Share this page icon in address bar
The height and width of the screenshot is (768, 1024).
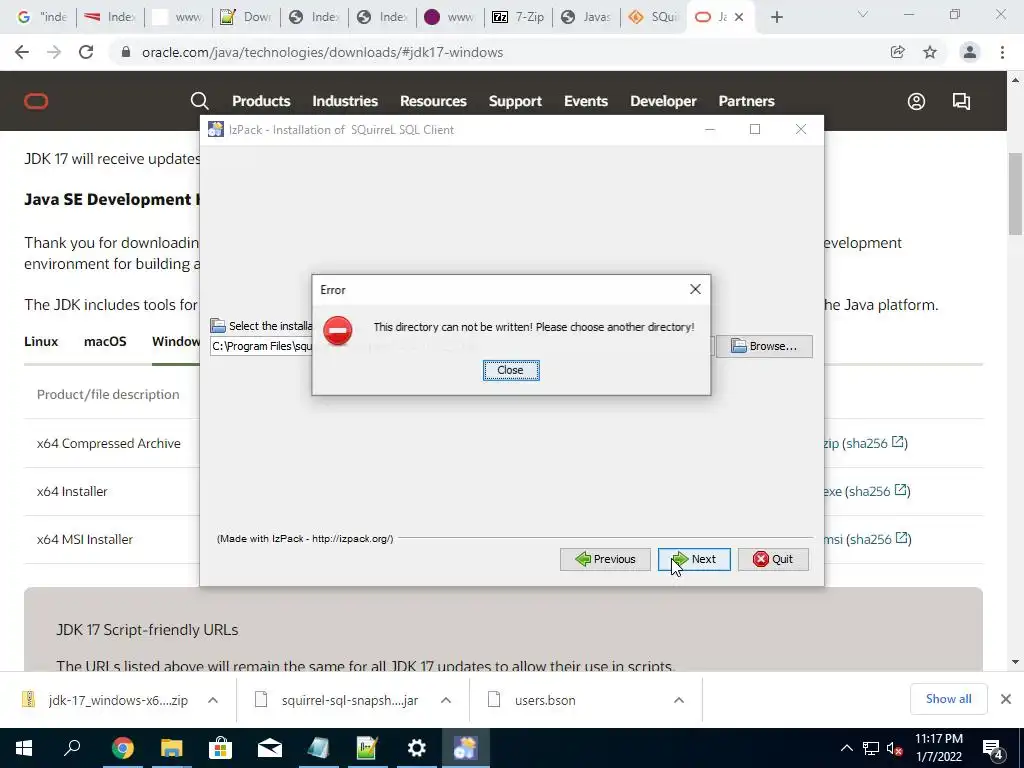coord(897,52)
